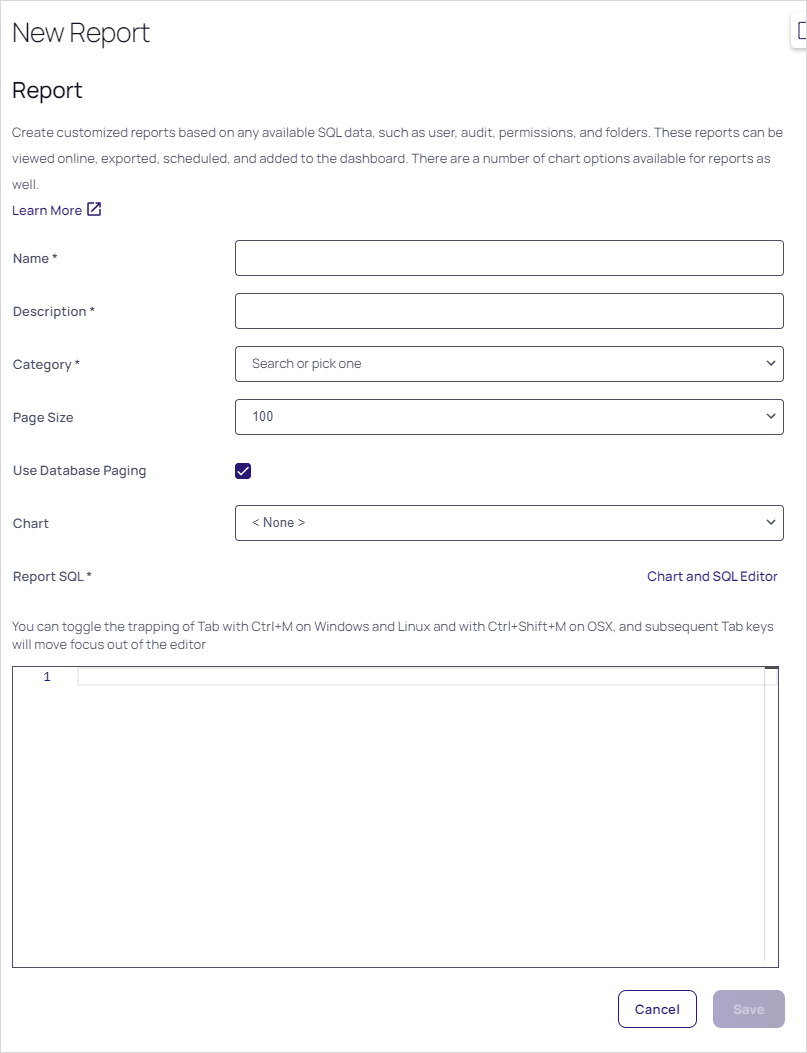Open the Category search-or-pick dropdown
The image size is (807, 1053).
click(500, 364)
